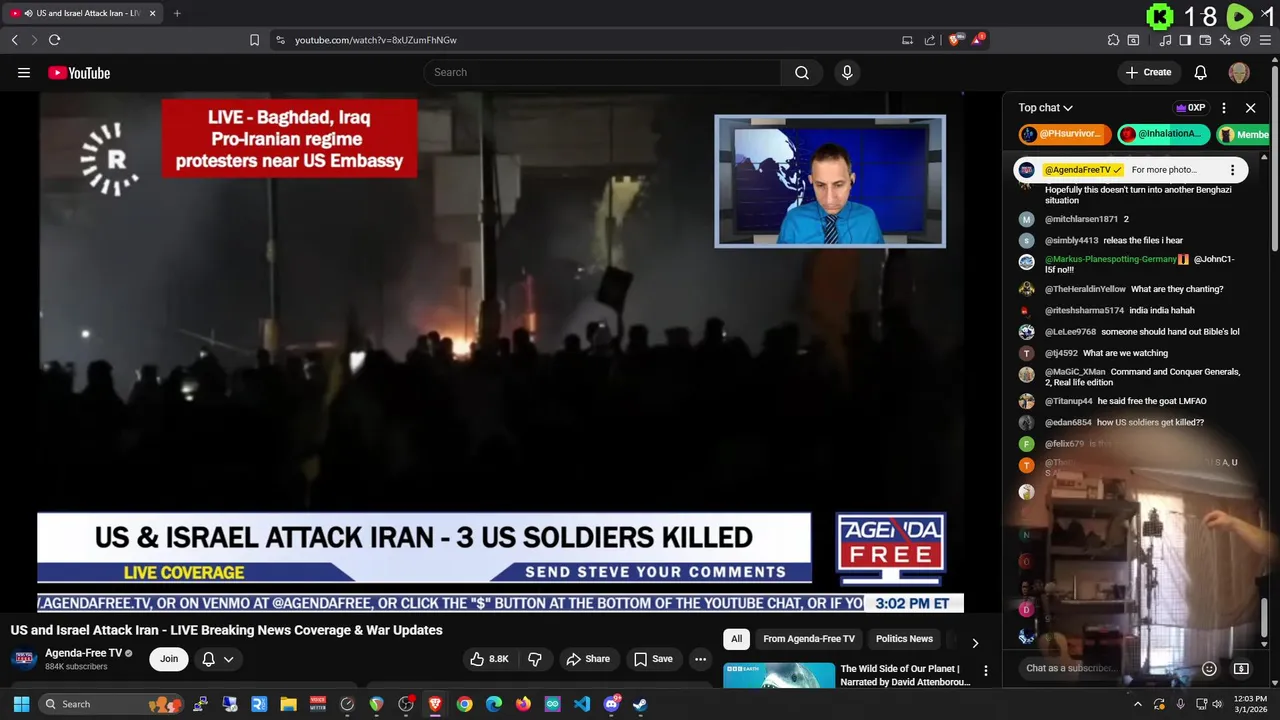The width and height of the screenshot is (1280, 720).
Task: Open more actions ellipsis beside Save
Action: click(x=701, y=659)
